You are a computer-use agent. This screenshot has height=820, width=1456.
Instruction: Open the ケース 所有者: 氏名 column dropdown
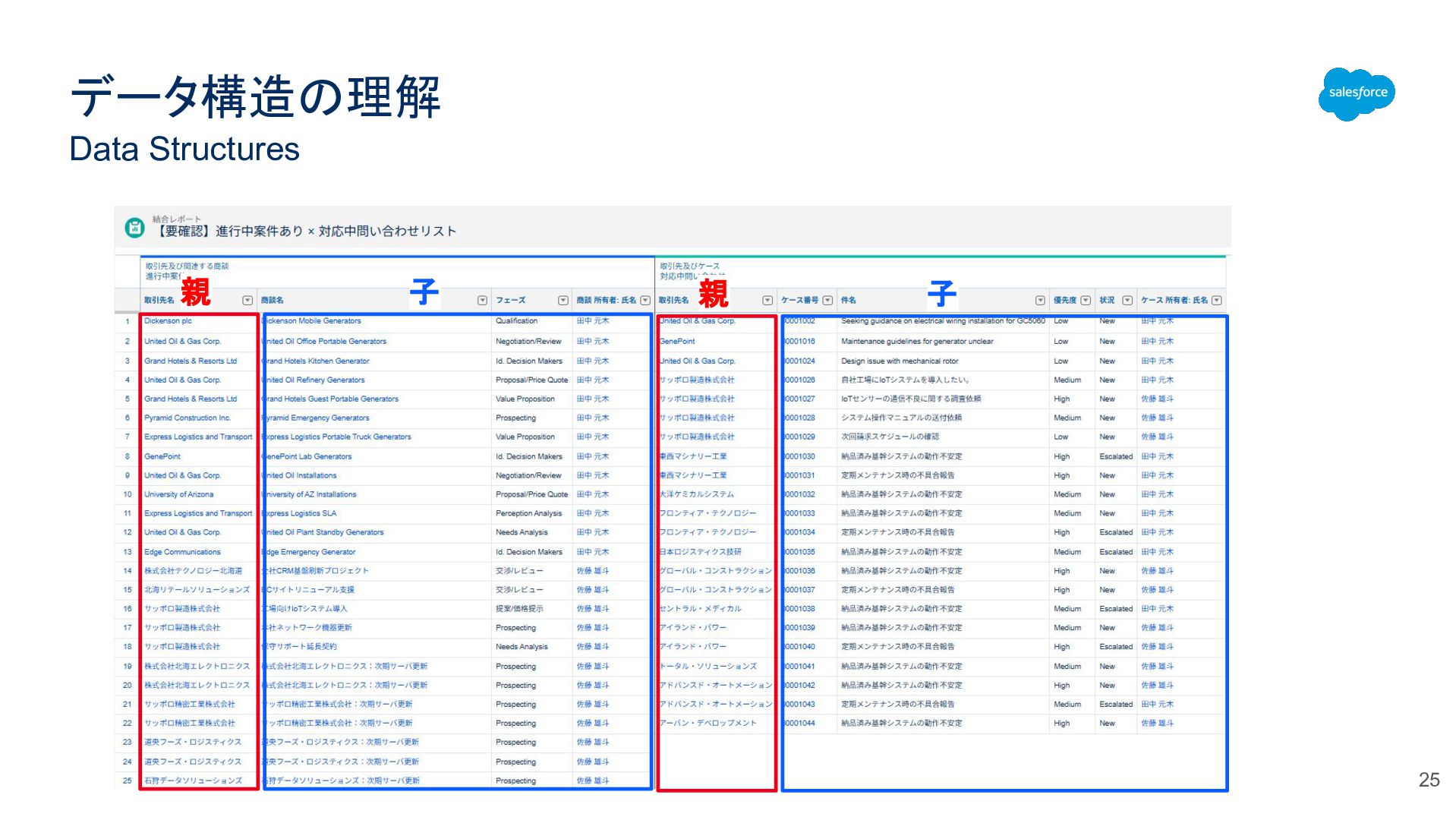pos(1217,301)
